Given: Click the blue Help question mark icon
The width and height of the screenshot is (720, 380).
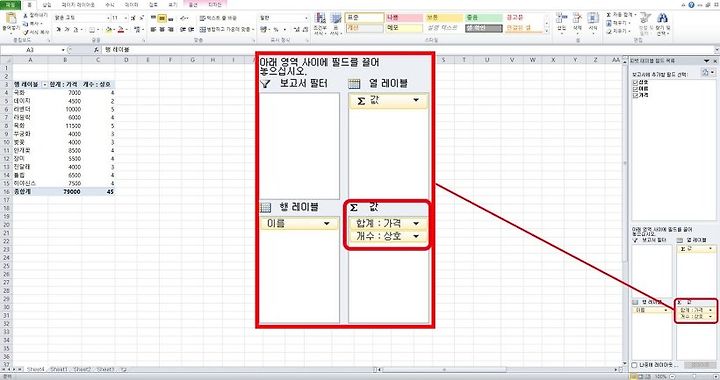Looking at the screenshot, I should (x=692, y=5).
